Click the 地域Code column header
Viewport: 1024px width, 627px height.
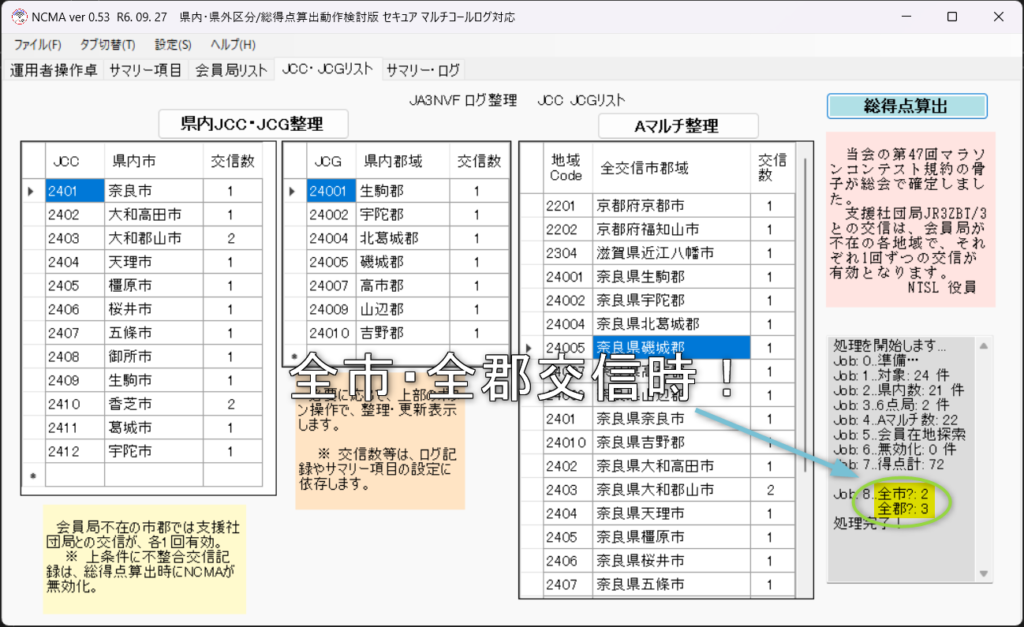click(566, 167)
